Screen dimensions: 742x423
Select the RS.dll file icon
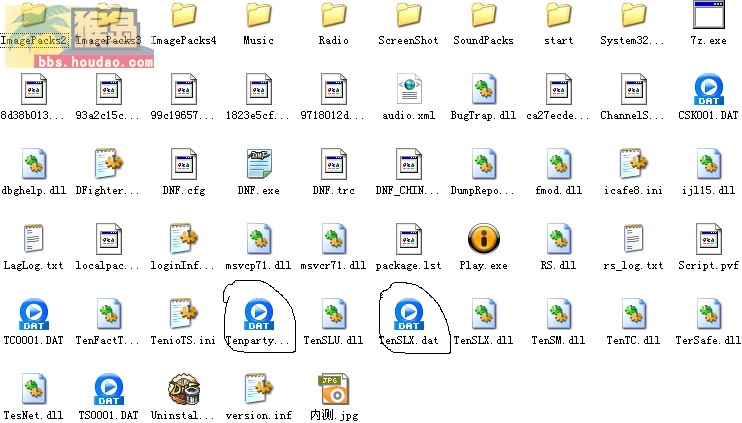click(x=558, y=239)
